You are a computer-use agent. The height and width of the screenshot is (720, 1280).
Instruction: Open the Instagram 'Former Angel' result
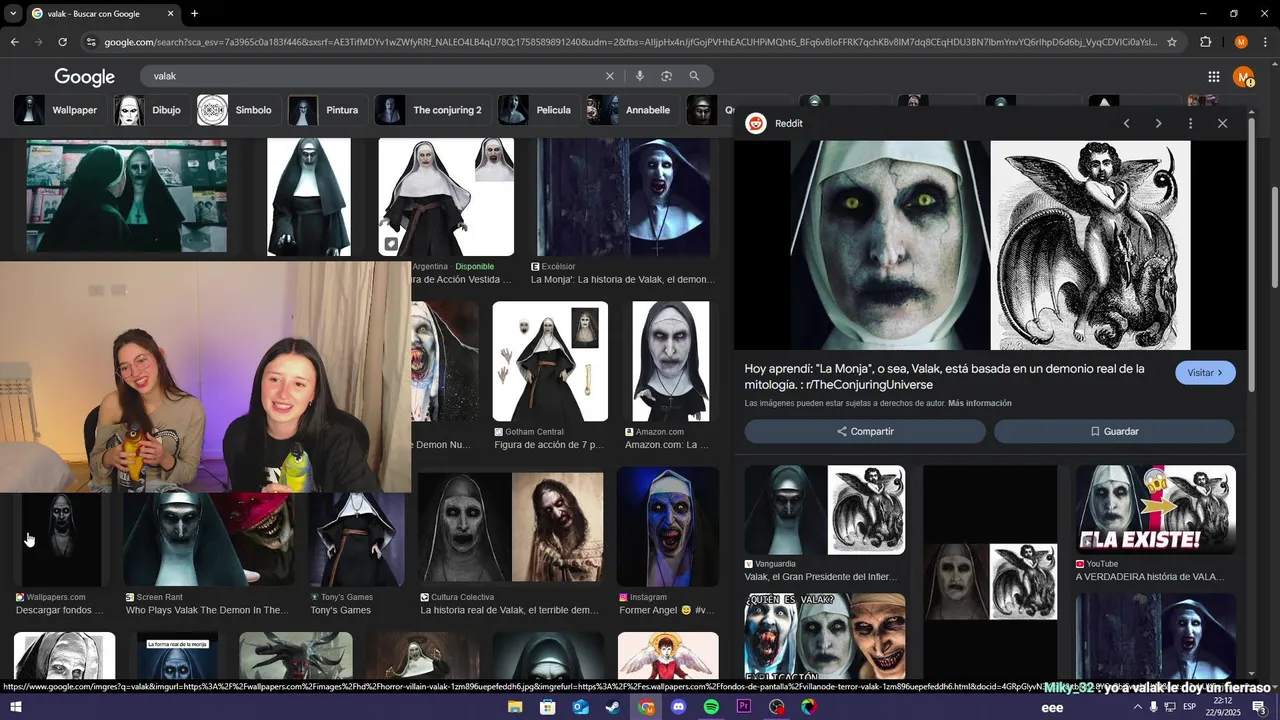(668, 526)
